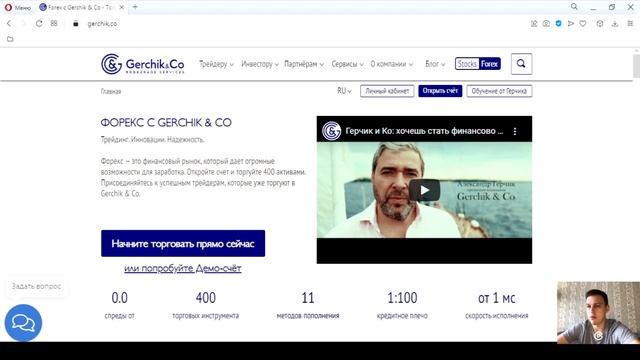Switch to the Forex option
This screenshot has width=640, height=360.
[489, 64]
